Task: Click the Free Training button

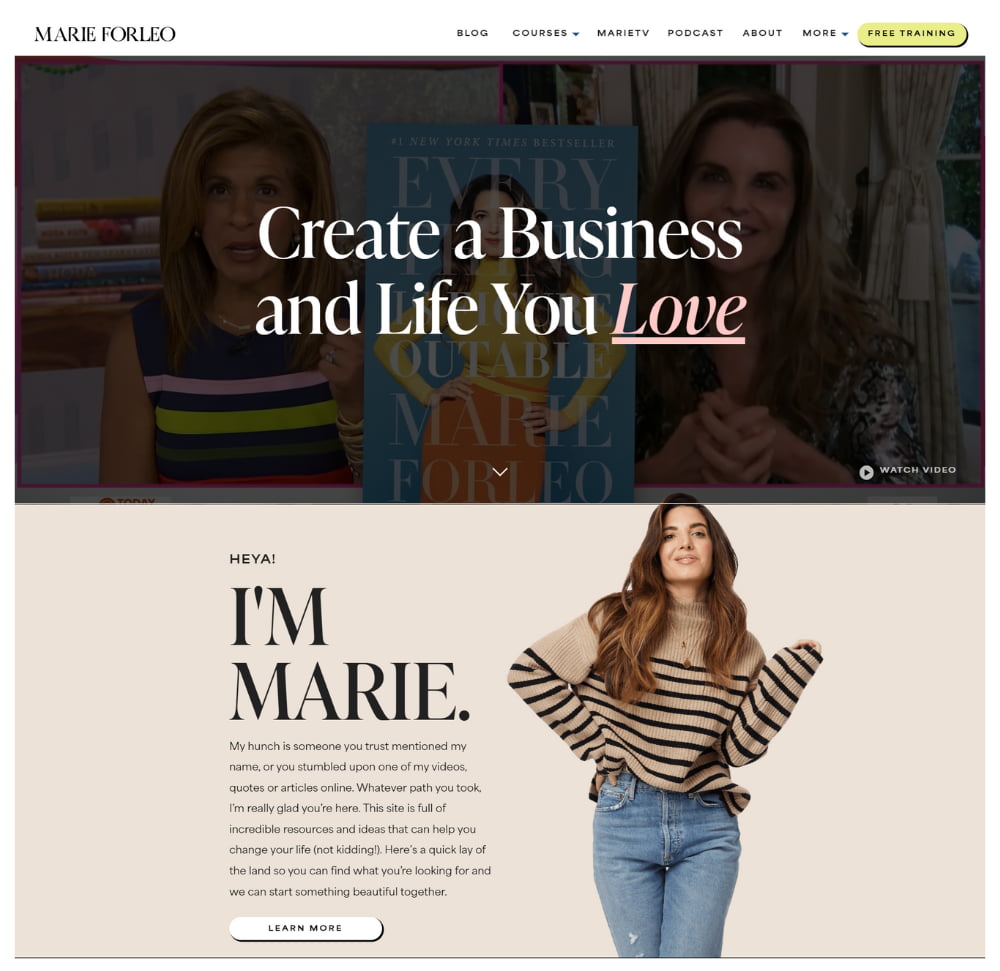Action: coord(912,34)
